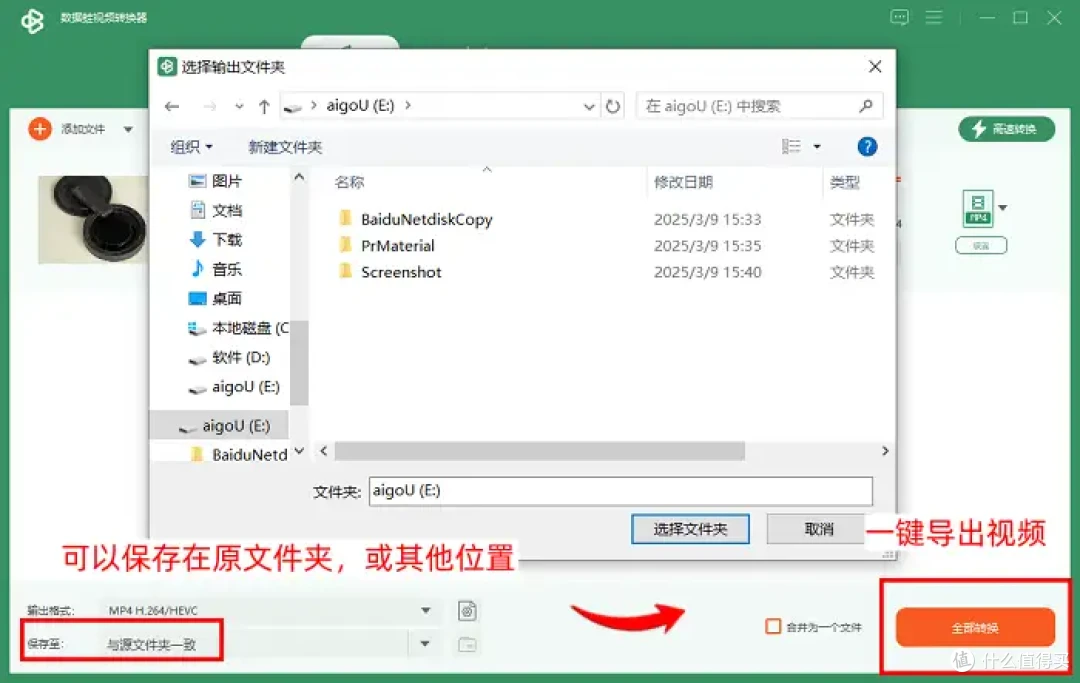The height and width of the screenshot is (683, 1080).
Task: Refresh the aigoU (E:) folder listing
Action: coord(612,106)
